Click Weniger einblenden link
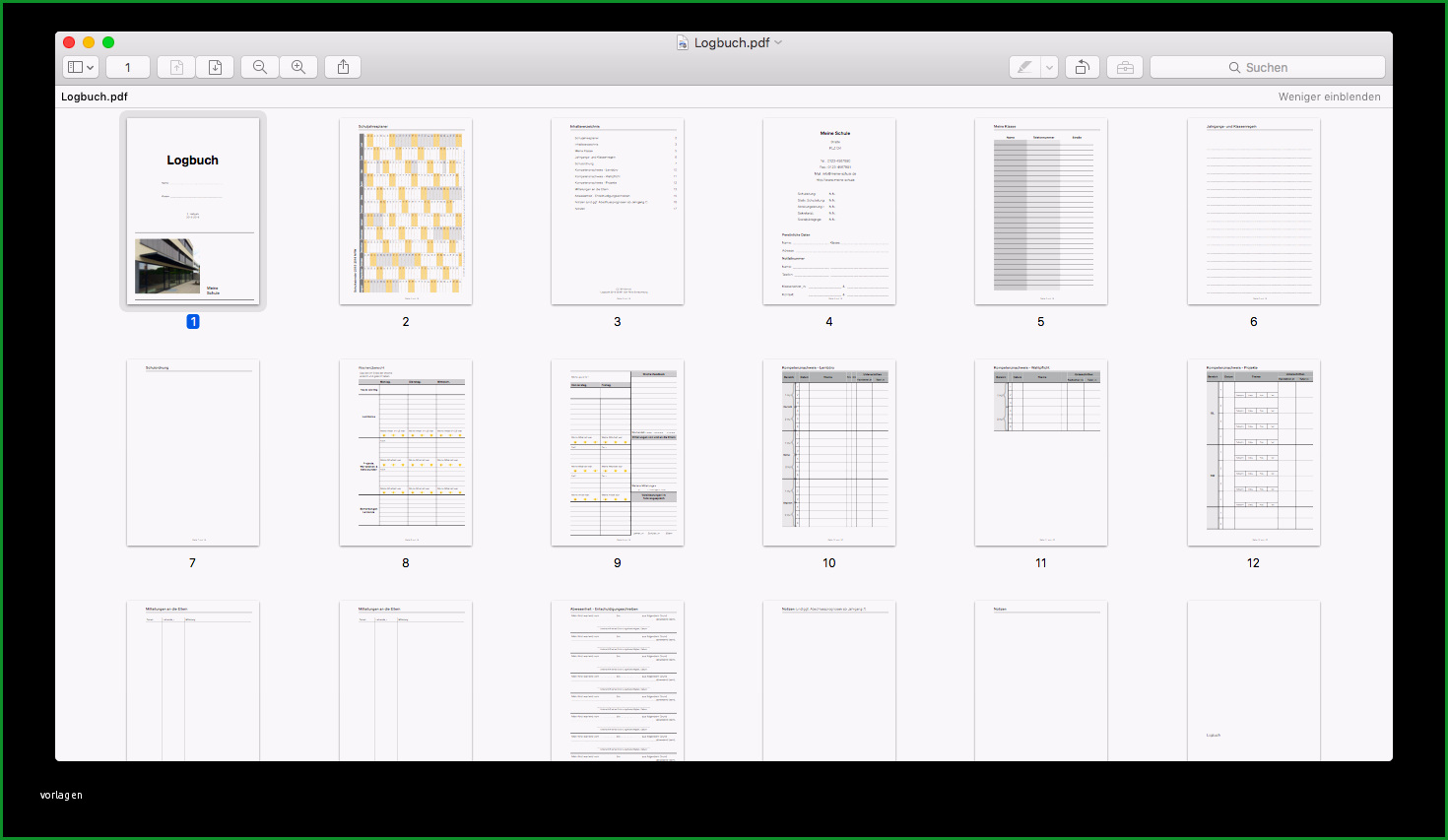 1330,97
